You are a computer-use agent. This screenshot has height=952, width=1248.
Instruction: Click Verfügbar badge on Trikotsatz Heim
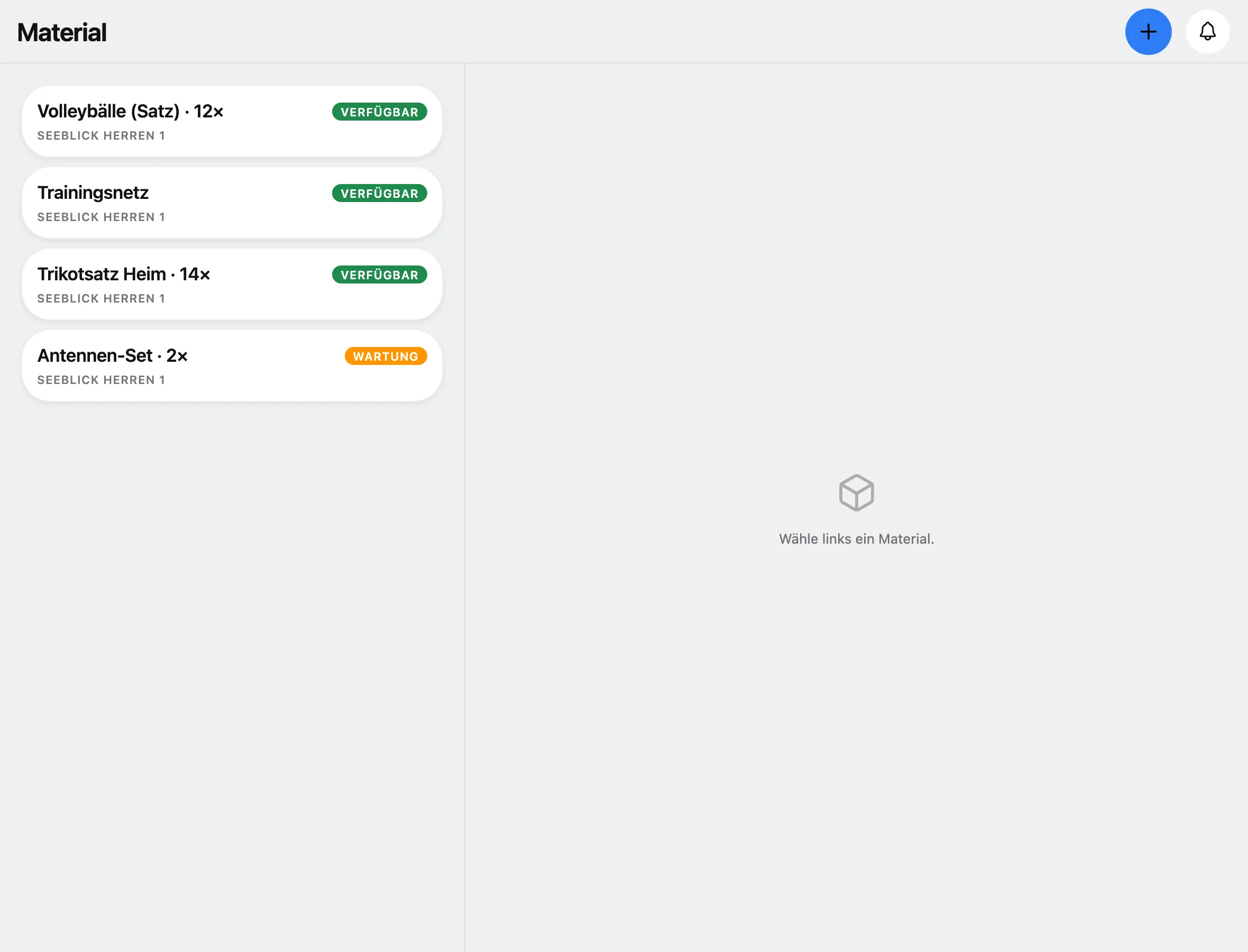tap(380, 276)
